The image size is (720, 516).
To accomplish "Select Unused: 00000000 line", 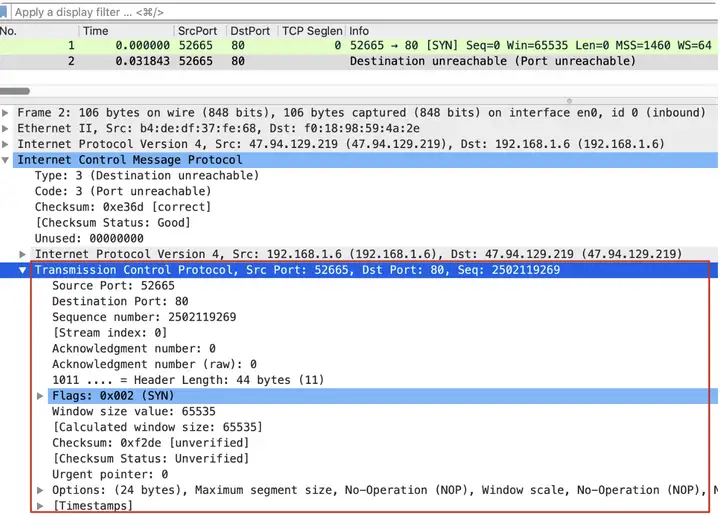I will (89, 238).
